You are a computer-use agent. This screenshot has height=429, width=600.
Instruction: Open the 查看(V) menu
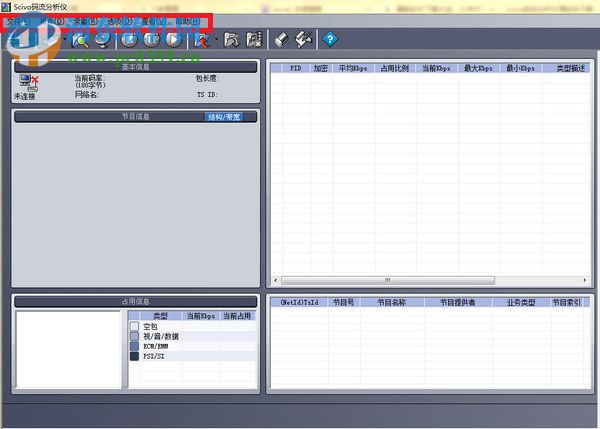154,21
